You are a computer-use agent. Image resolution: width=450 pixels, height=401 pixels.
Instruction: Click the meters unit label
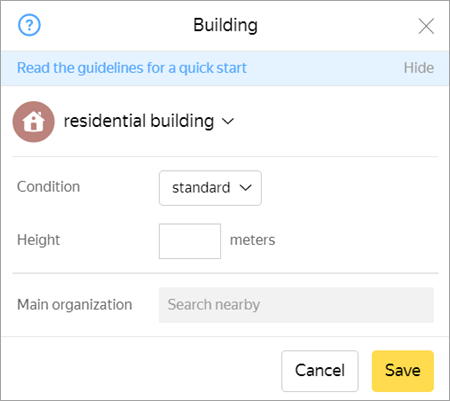[x=253, y=240]
